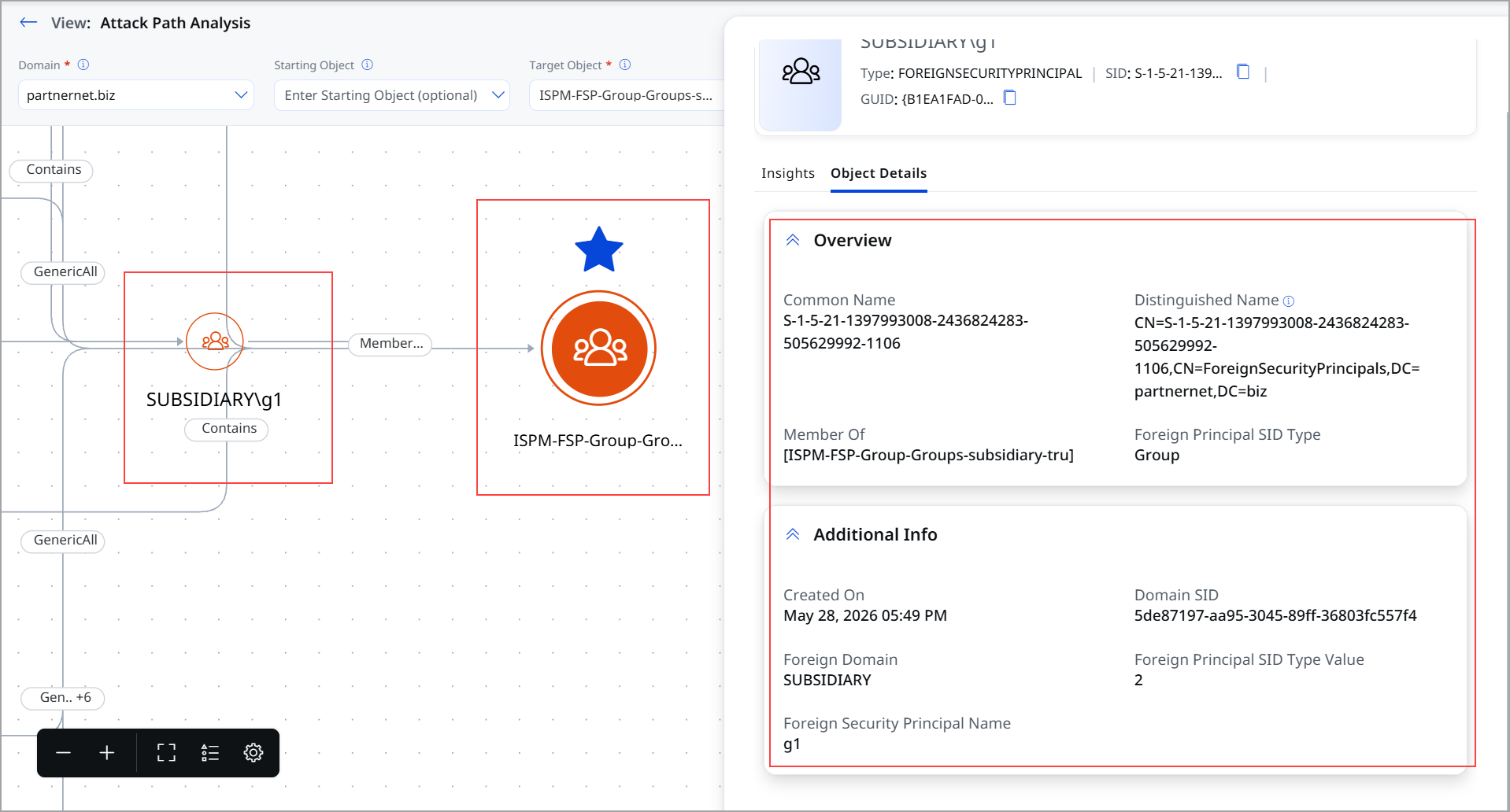Open the partnernet.biz domain dropdown
Image resolution: width=1510 pixels, height=812 pixels.
coord(135,95)
